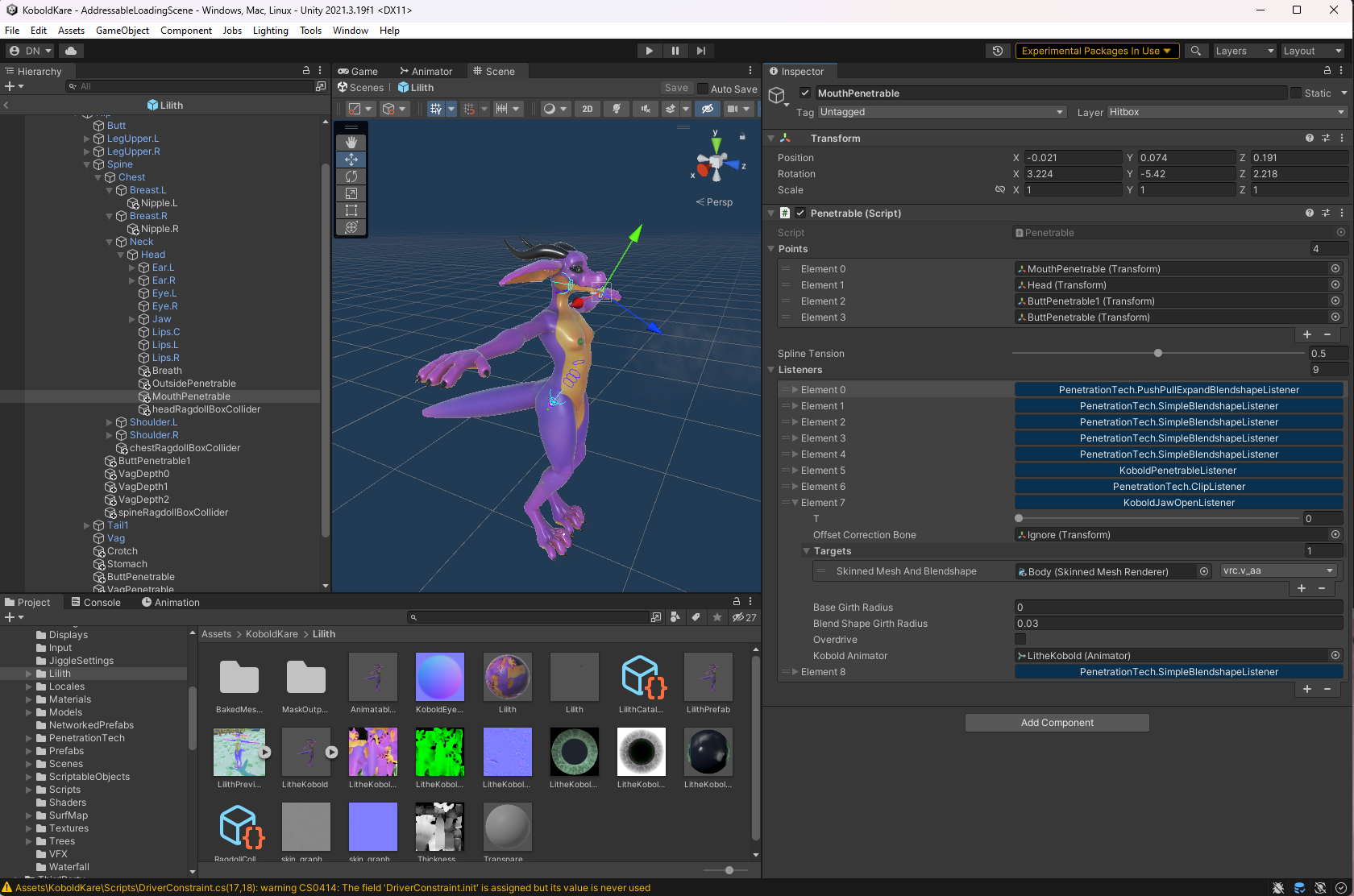The height and width of the screenshot is (896, 1354).
Task: Click the Add Component button
Action: [x=1057, y=722]
